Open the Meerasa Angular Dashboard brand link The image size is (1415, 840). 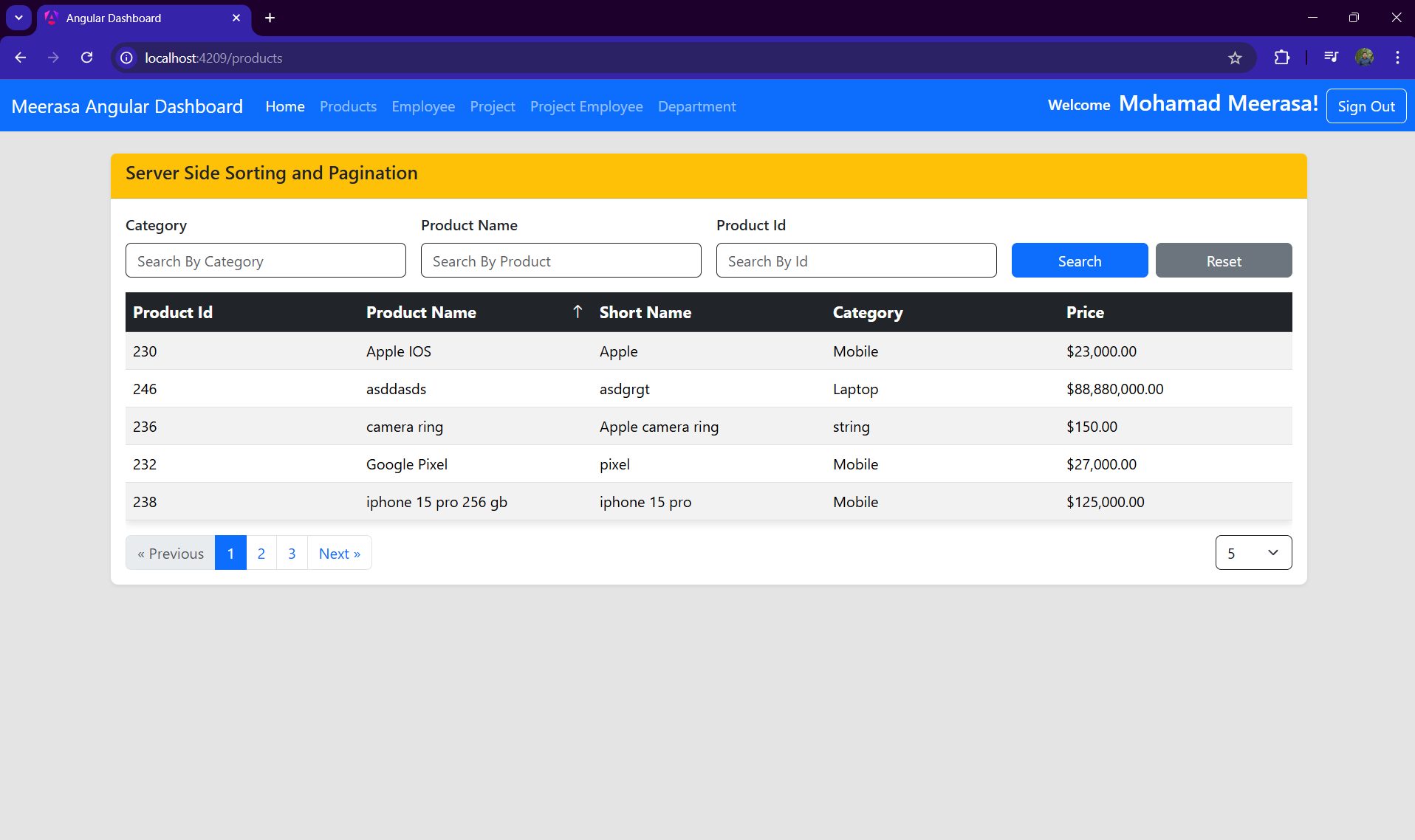[127, 106]
